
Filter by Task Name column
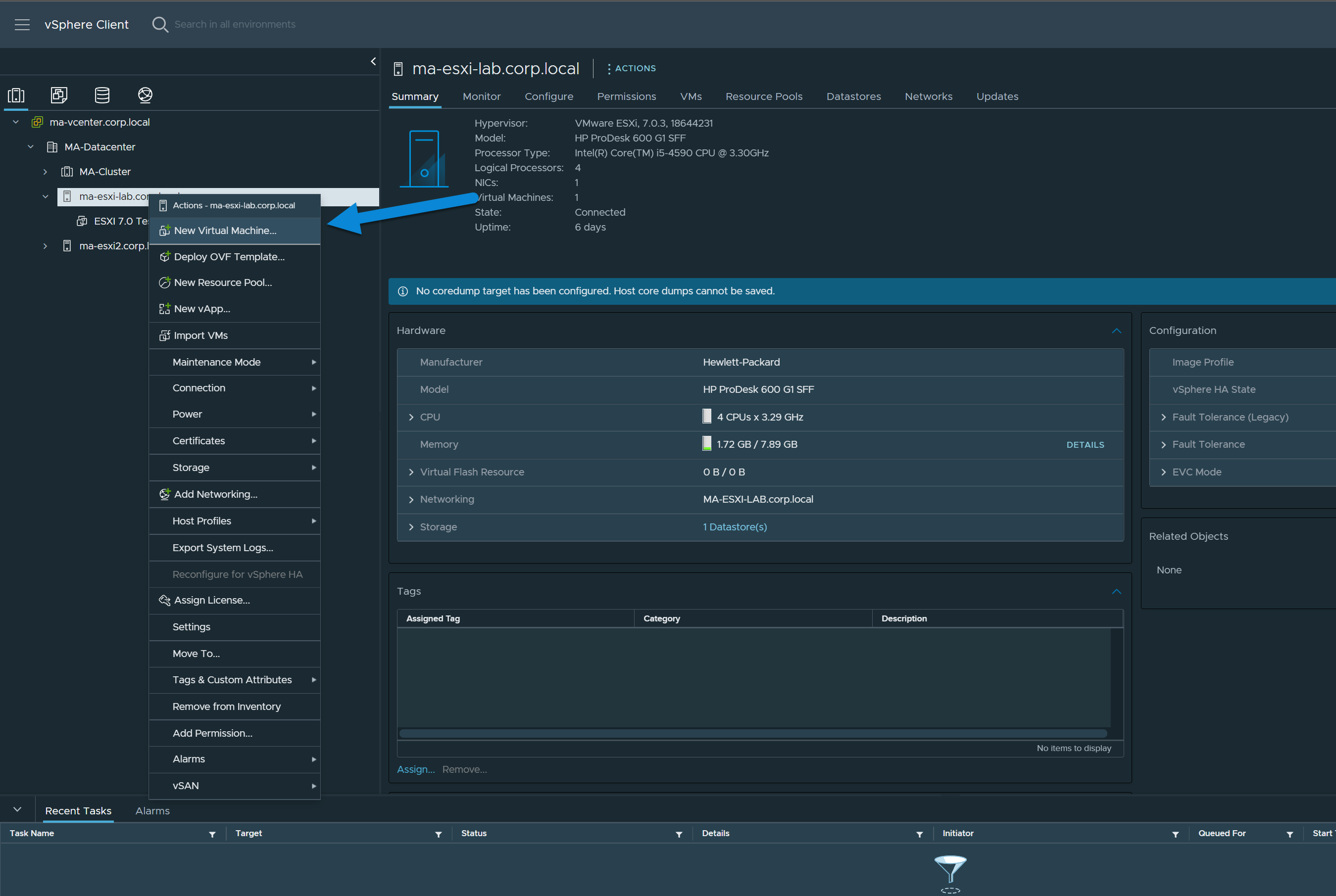212,834
